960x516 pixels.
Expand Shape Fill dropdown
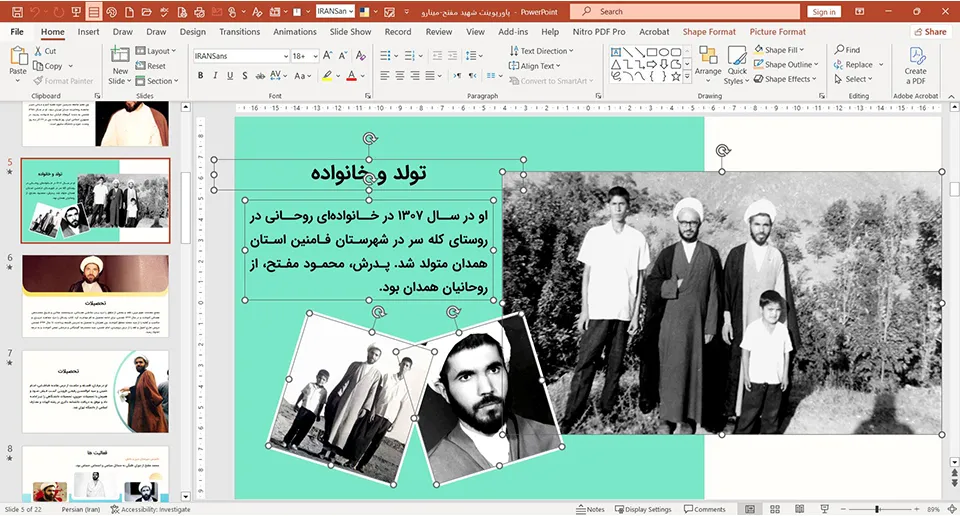[x=779, y=50]
